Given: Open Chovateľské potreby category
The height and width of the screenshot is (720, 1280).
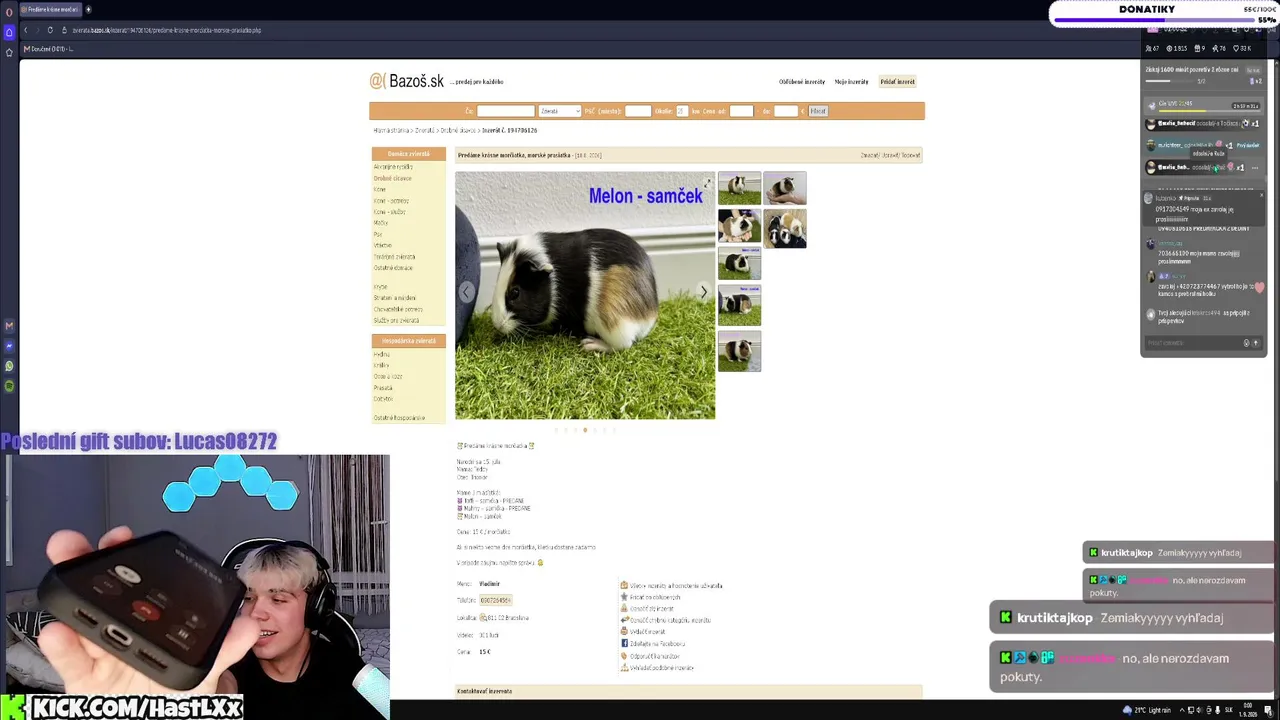Looking at the screenshot, I should [398, 309].
